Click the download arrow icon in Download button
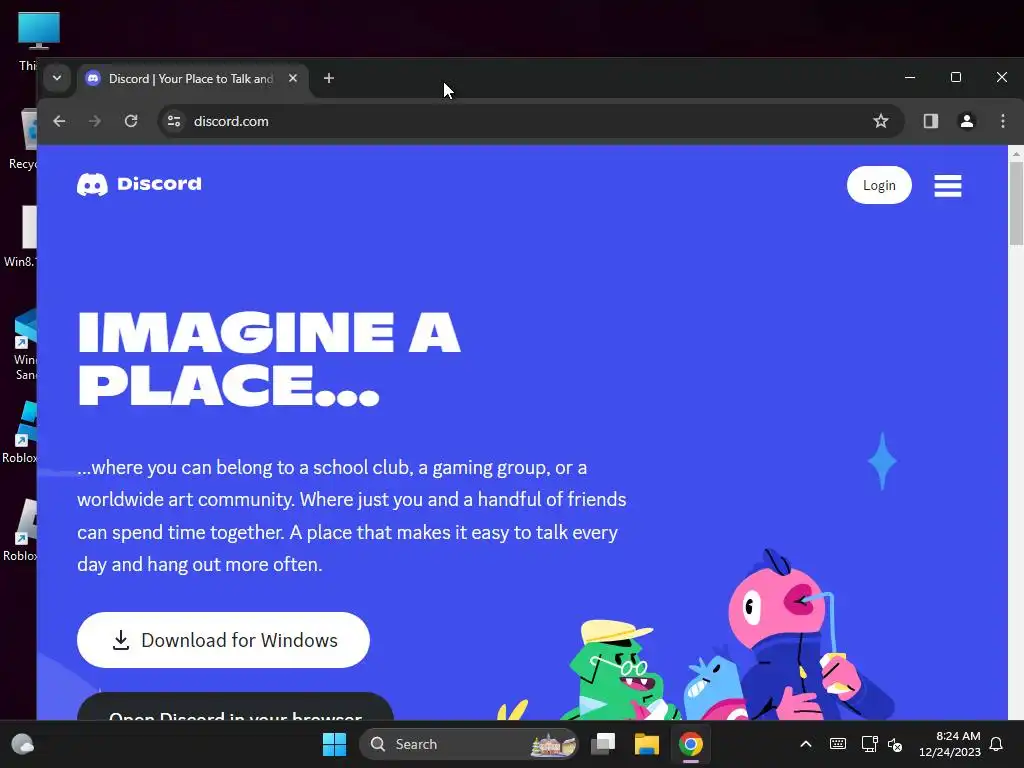Viewport: 1024px width, 768px height. [x=121, y=640]
